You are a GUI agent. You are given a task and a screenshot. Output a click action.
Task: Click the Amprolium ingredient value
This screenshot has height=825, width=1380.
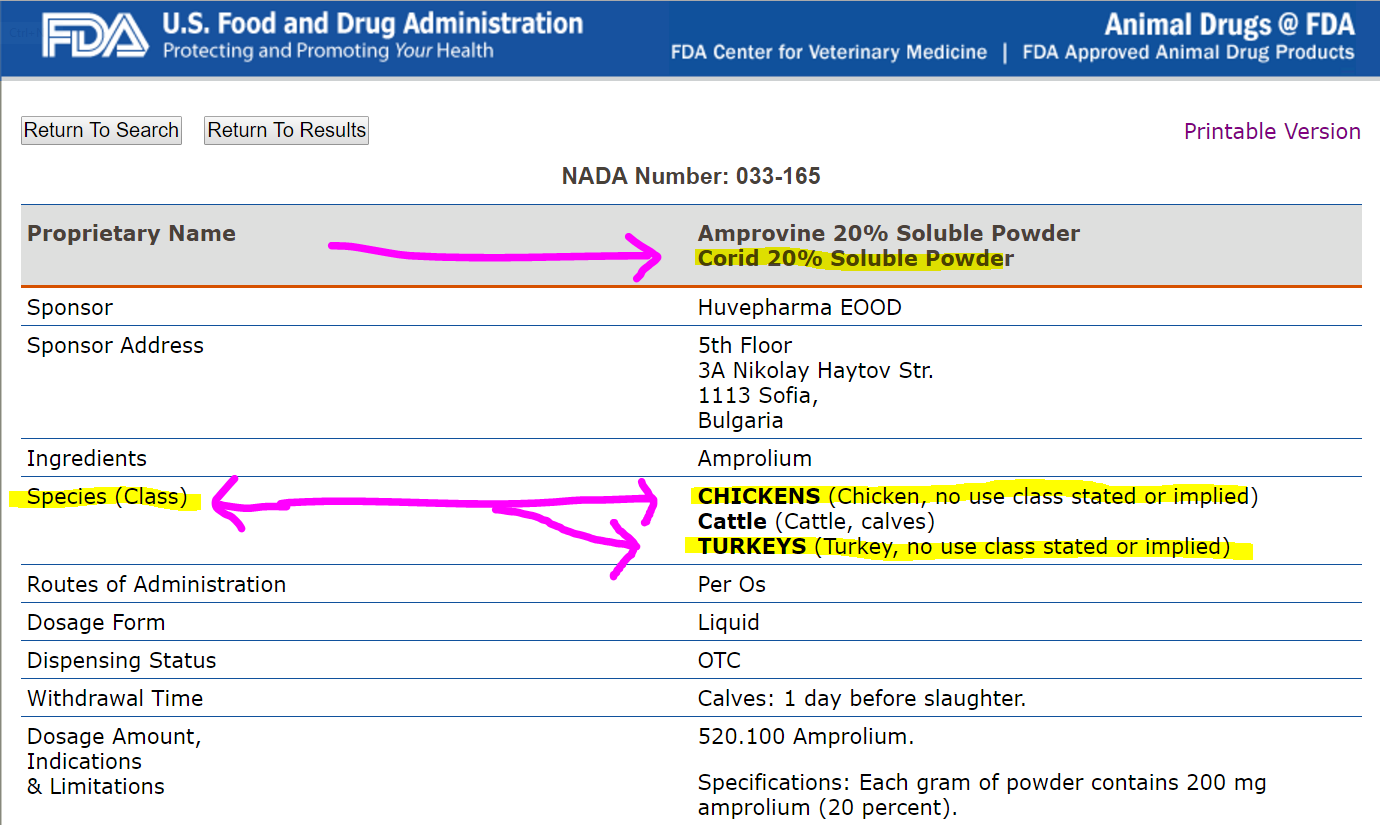pos(754,459)
